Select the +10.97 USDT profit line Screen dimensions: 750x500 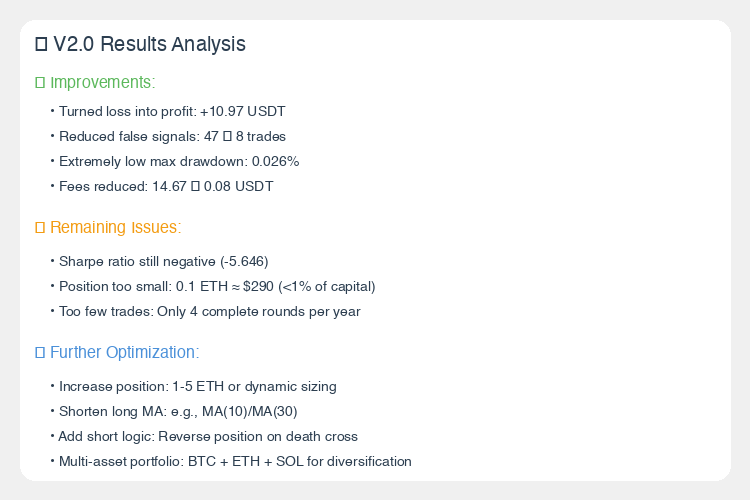click(172, 111)
